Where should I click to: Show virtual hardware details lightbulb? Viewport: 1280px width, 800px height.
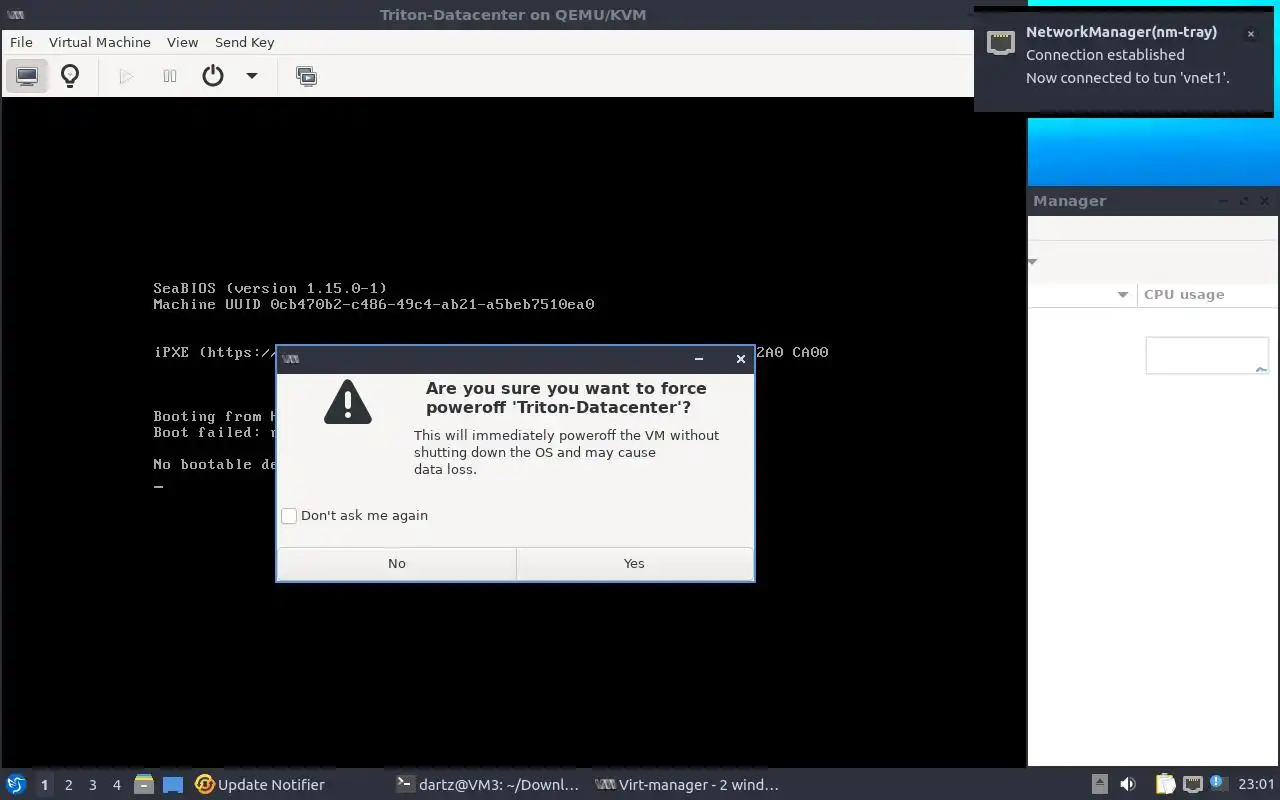click(x=70, y=76)
